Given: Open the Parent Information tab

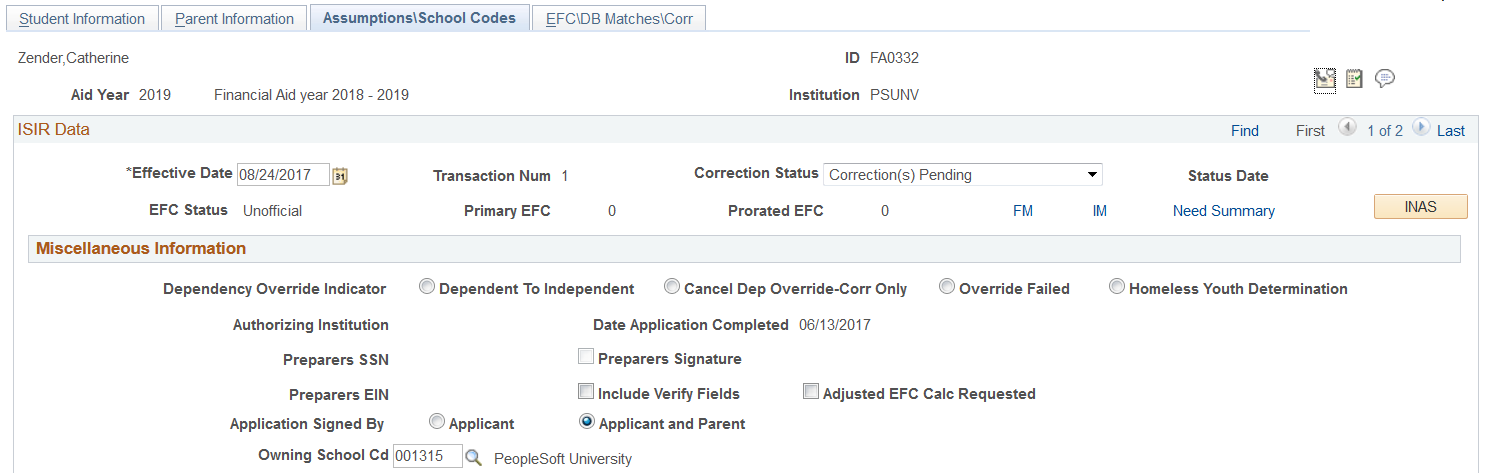Looking at the screenshot, I should pyautogui.click(x=234, y=19).
